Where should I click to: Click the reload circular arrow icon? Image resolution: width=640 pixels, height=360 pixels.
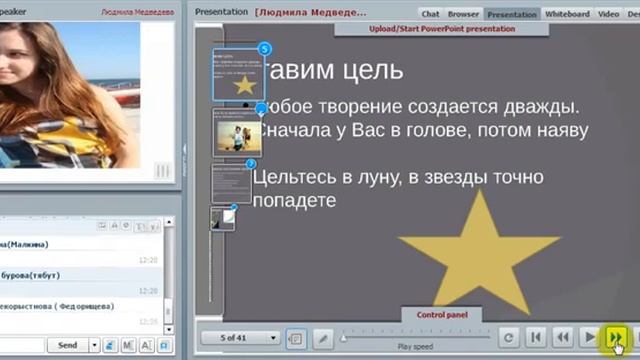tap(509, 338)
